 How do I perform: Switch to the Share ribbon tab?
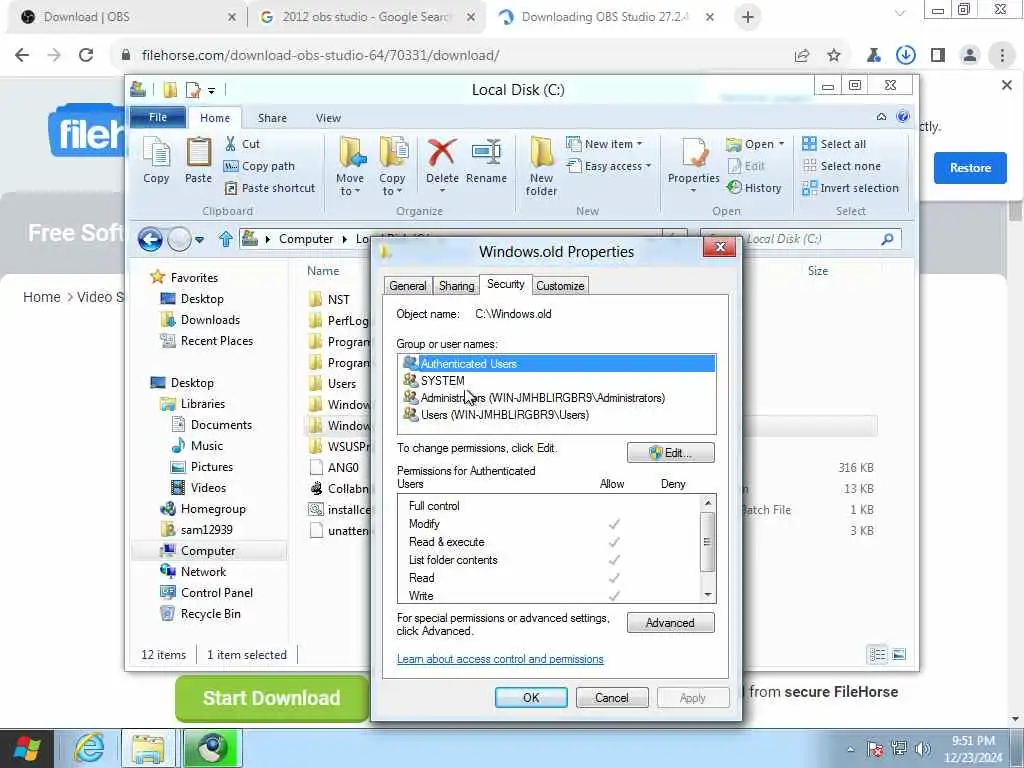(272, 118)
